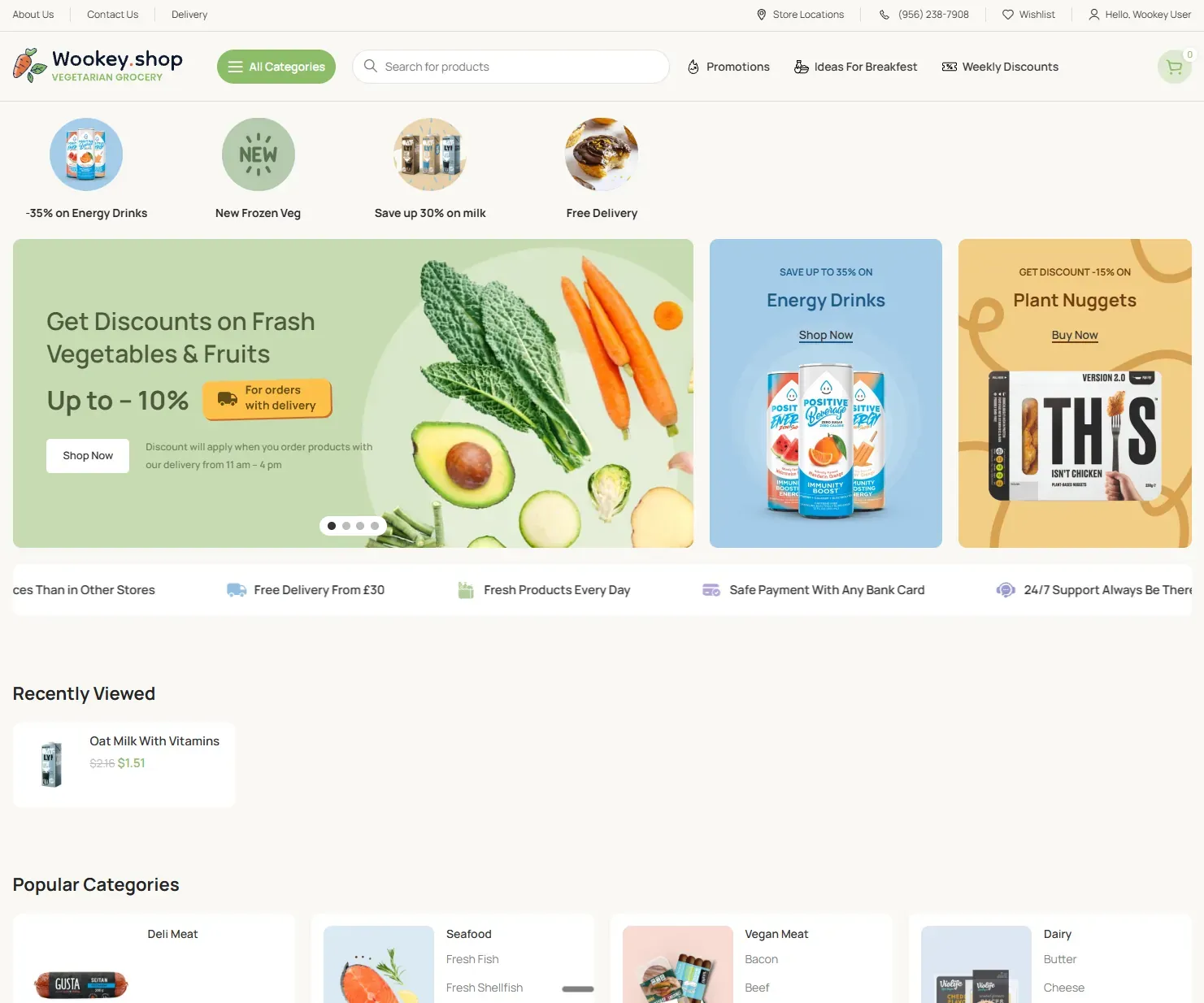Open Weekly Discounts menu item
1204x1003 pixels.
[x=1000, y=67]
